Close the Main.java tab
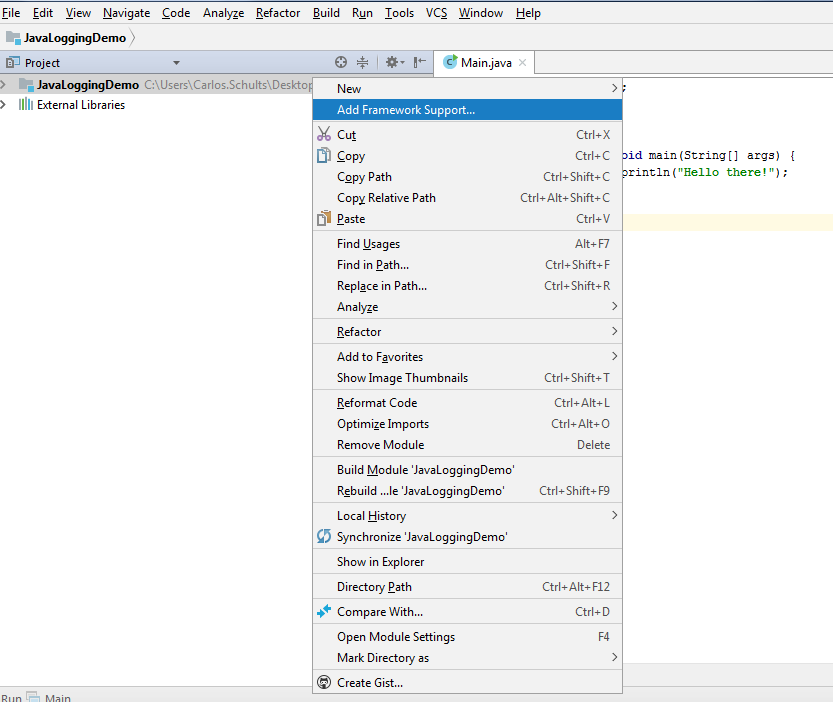Image resolution: width=833 pixels, height=702 pixels. click(x=522, y=63)
